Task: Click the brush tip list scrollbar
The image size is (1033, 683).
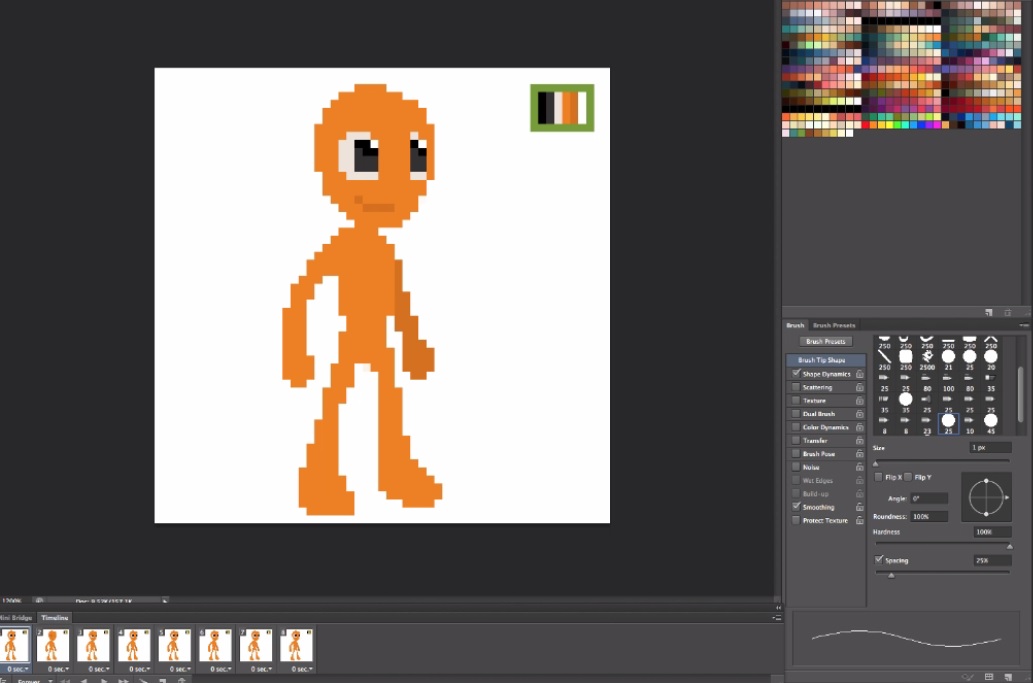Action: click(x=1020, y=393)
